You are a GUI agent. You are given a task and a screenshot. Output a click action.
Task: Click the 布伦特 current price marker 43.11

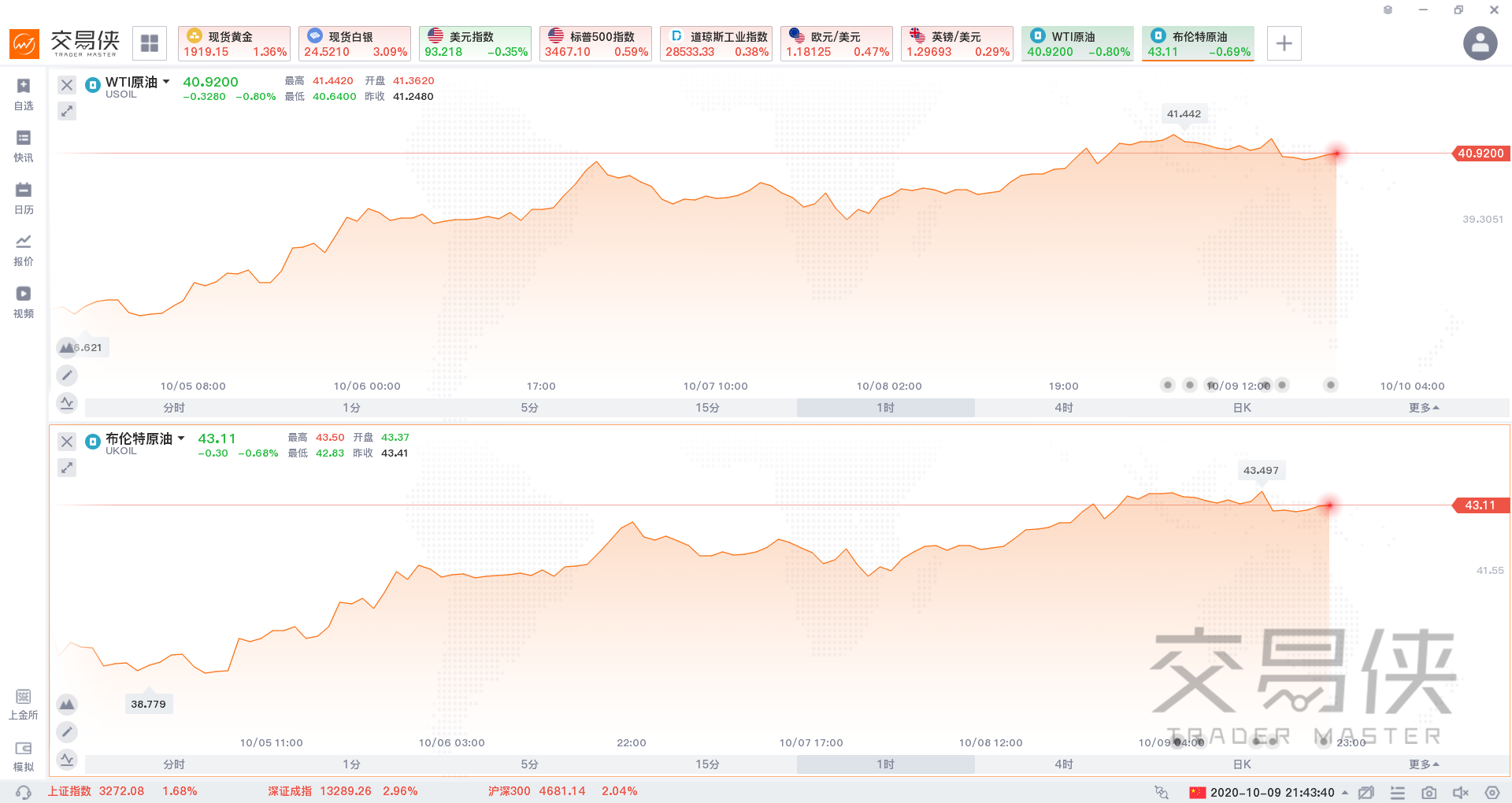tap(1480, 505)
